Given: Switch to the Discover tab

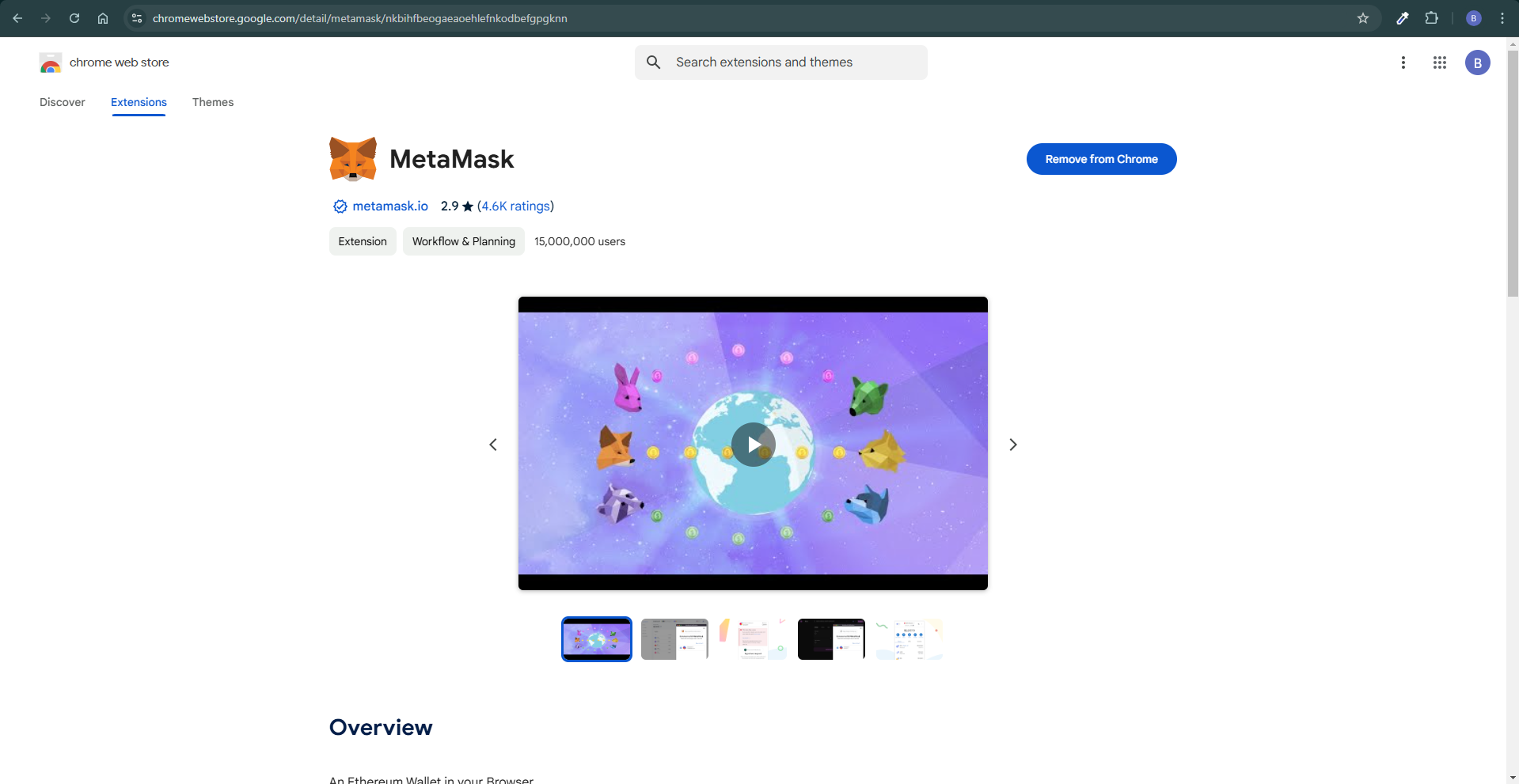Looking at the screenshot, I should [63, 102].
